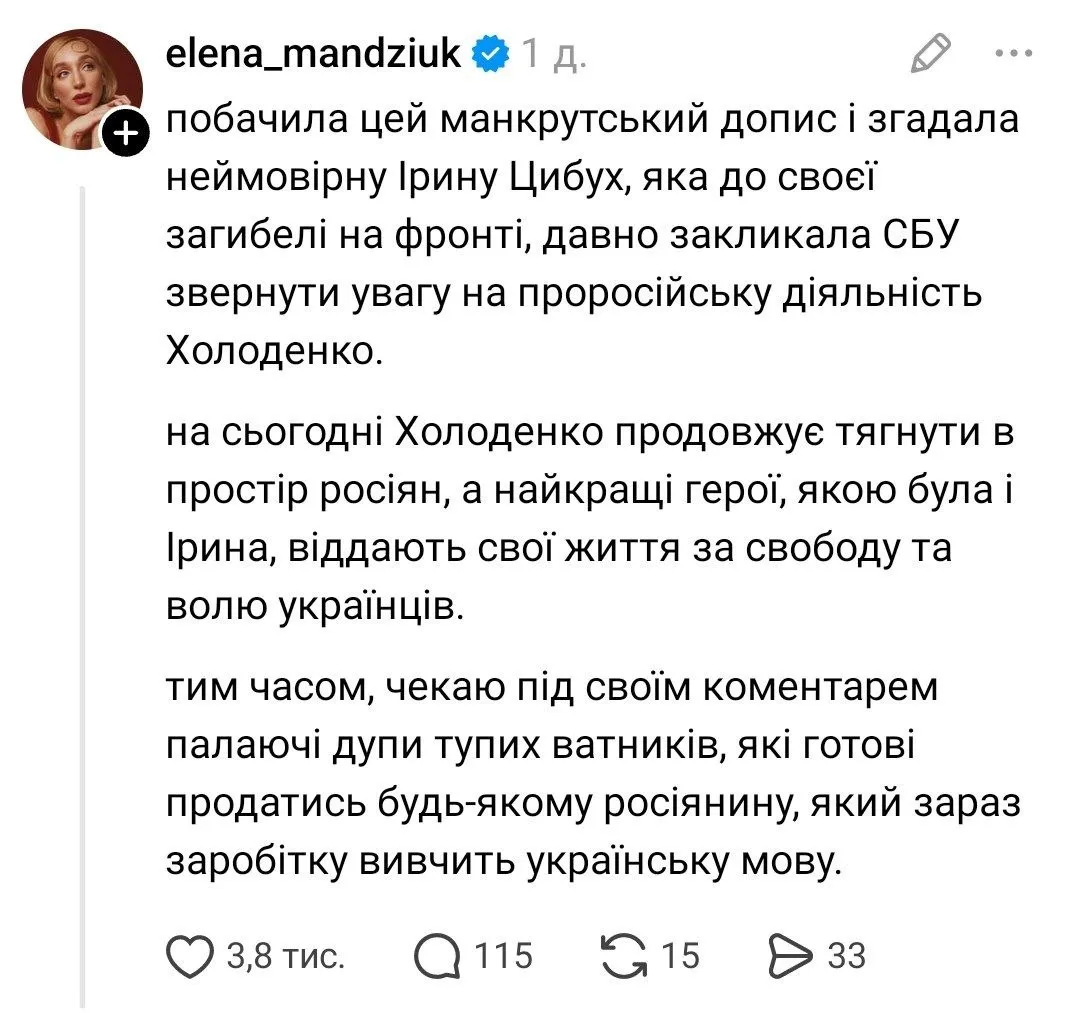Click the 15 reposts count
The height and width of the screenshot is (1013, 1080).
[x=680, y=956]
